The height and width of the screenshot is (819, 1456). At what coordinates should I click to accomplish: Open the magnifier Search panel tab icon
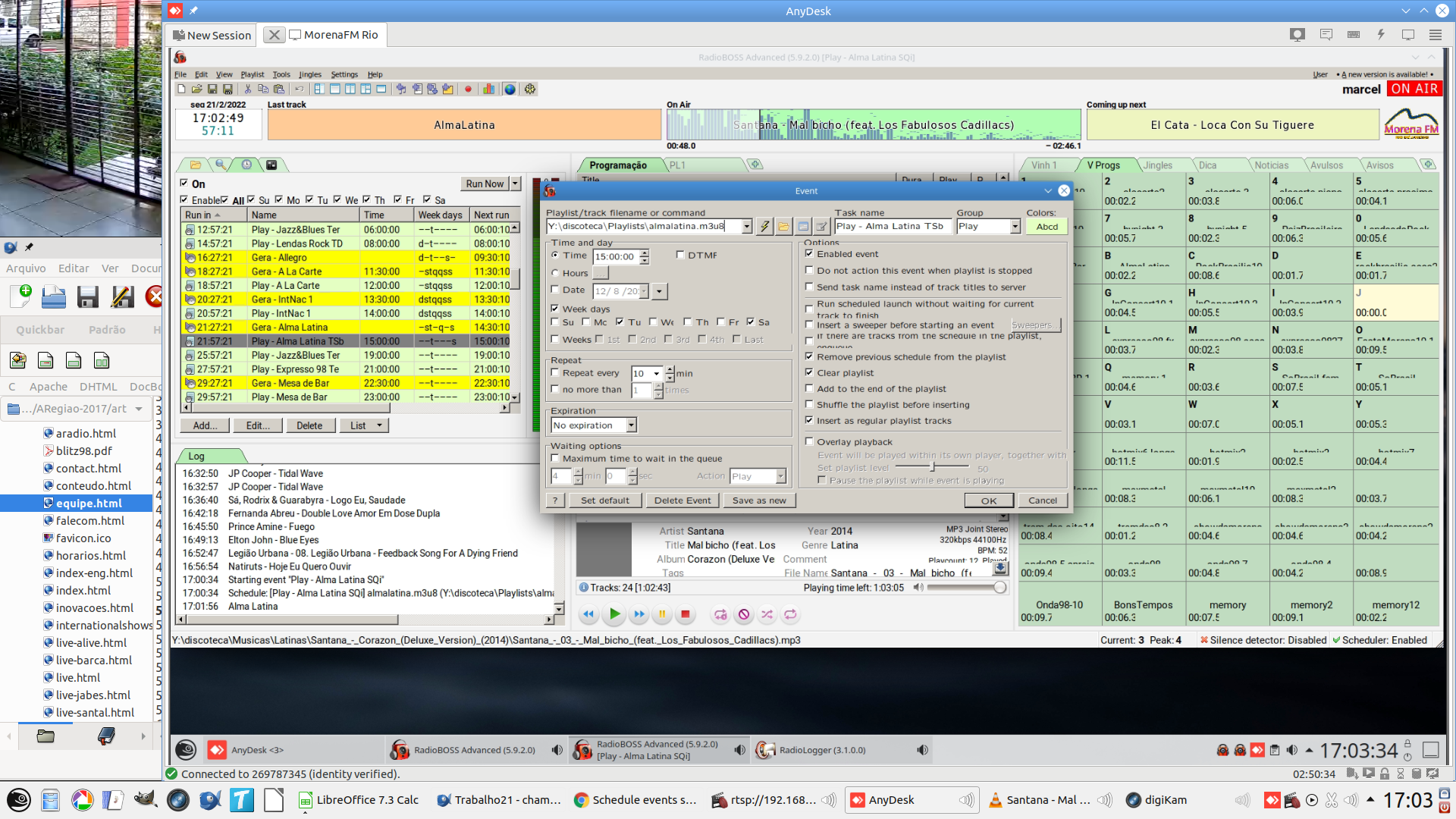click(x=221, y=165)
